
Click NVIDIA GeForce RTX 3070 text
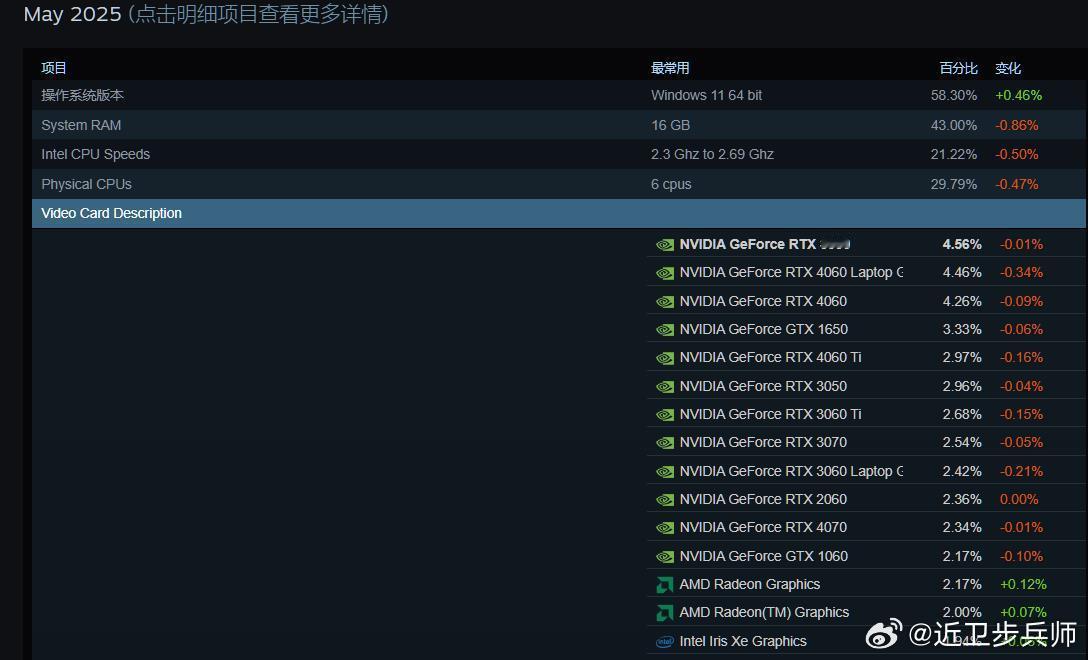tap(763, 442)
